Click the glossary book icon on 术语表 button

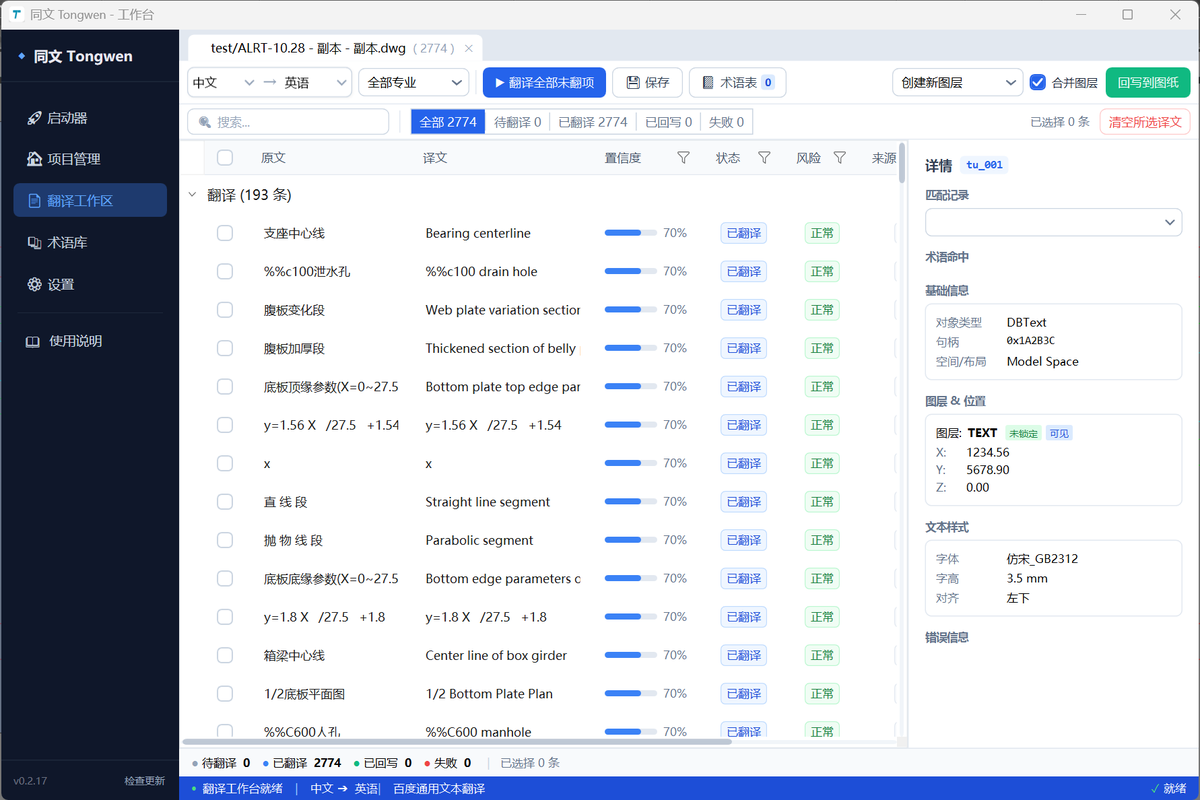click(708, 83)
